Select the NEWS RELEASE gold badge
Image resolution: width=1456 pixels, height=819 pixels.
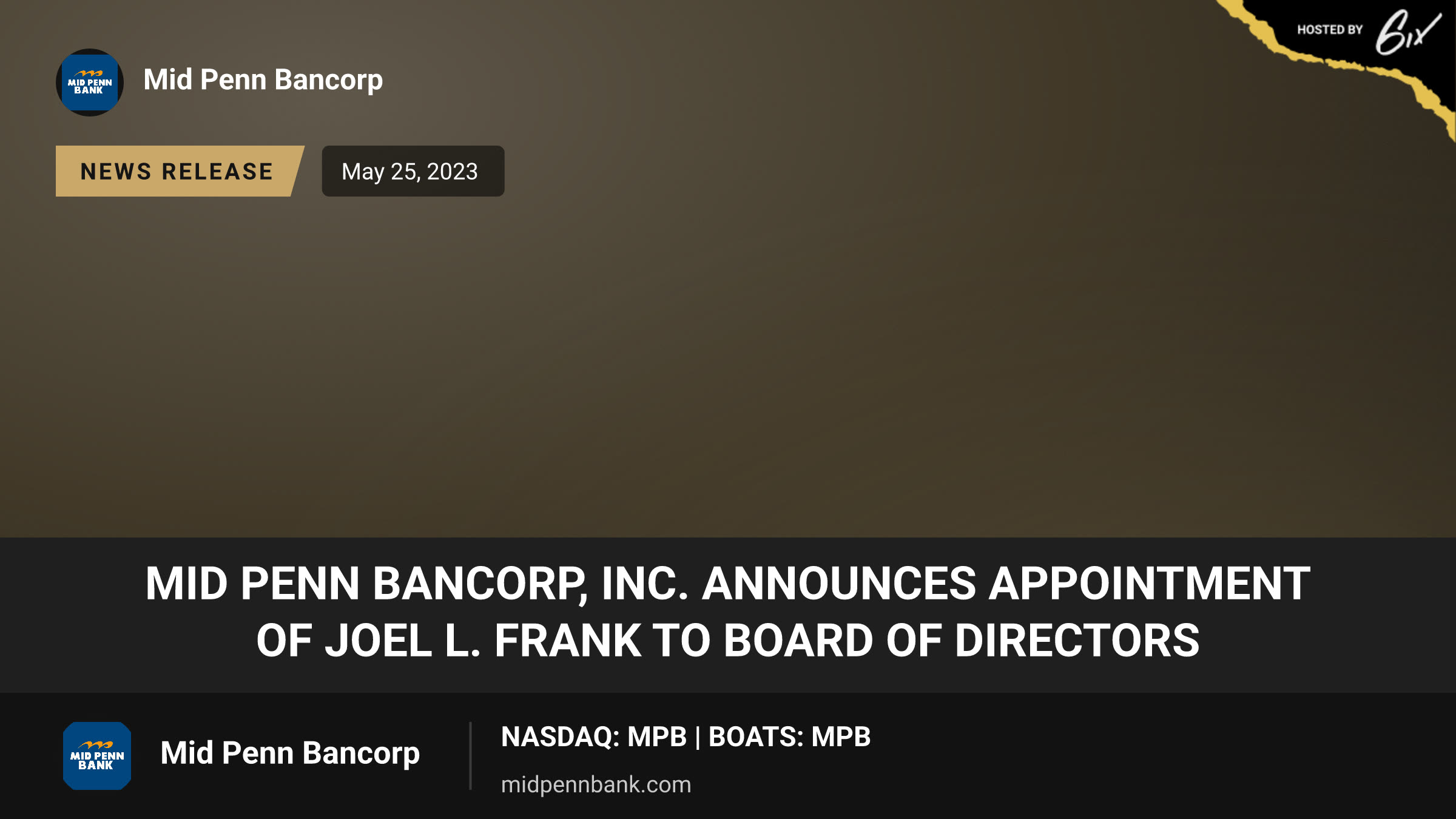click(x=180, y=171)
